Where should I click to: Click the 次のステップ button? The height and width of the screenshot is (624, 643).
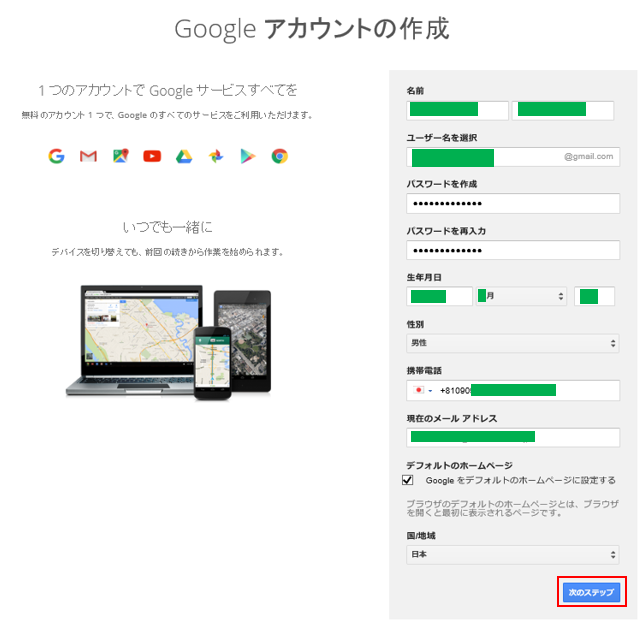click(x=591, y=592)
